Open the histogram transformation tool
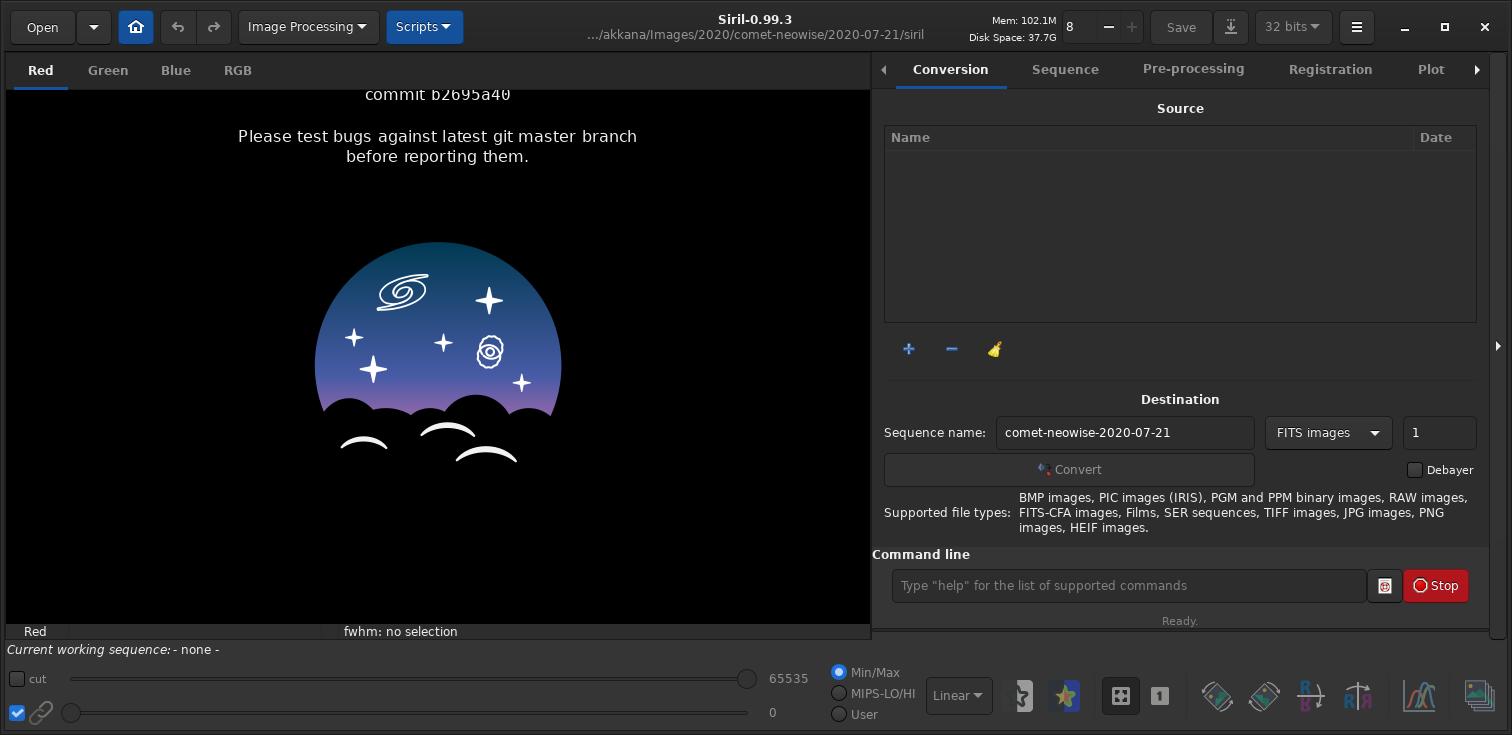 tap(1419, 696)
